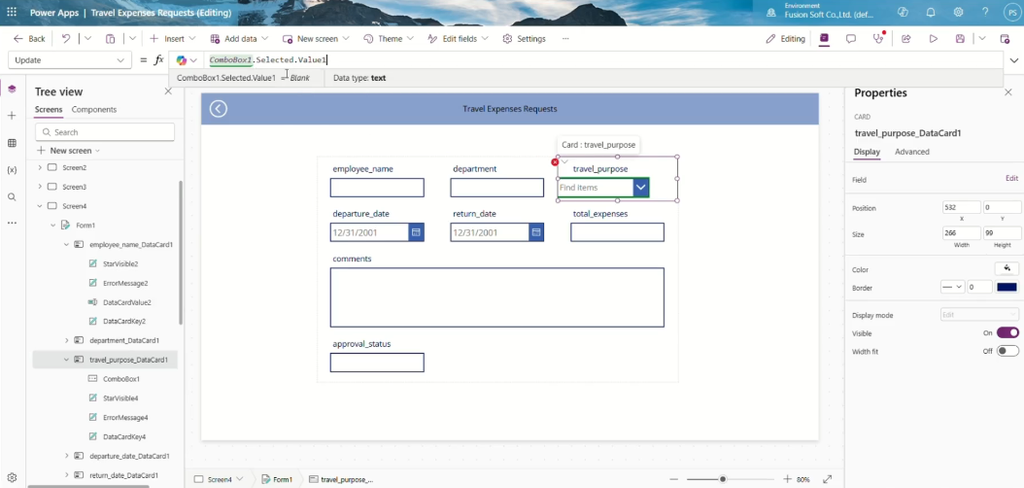Screen dimensions: 1024x488
Task: Open the calendar icon for departure_date
Action: (416, 232)
